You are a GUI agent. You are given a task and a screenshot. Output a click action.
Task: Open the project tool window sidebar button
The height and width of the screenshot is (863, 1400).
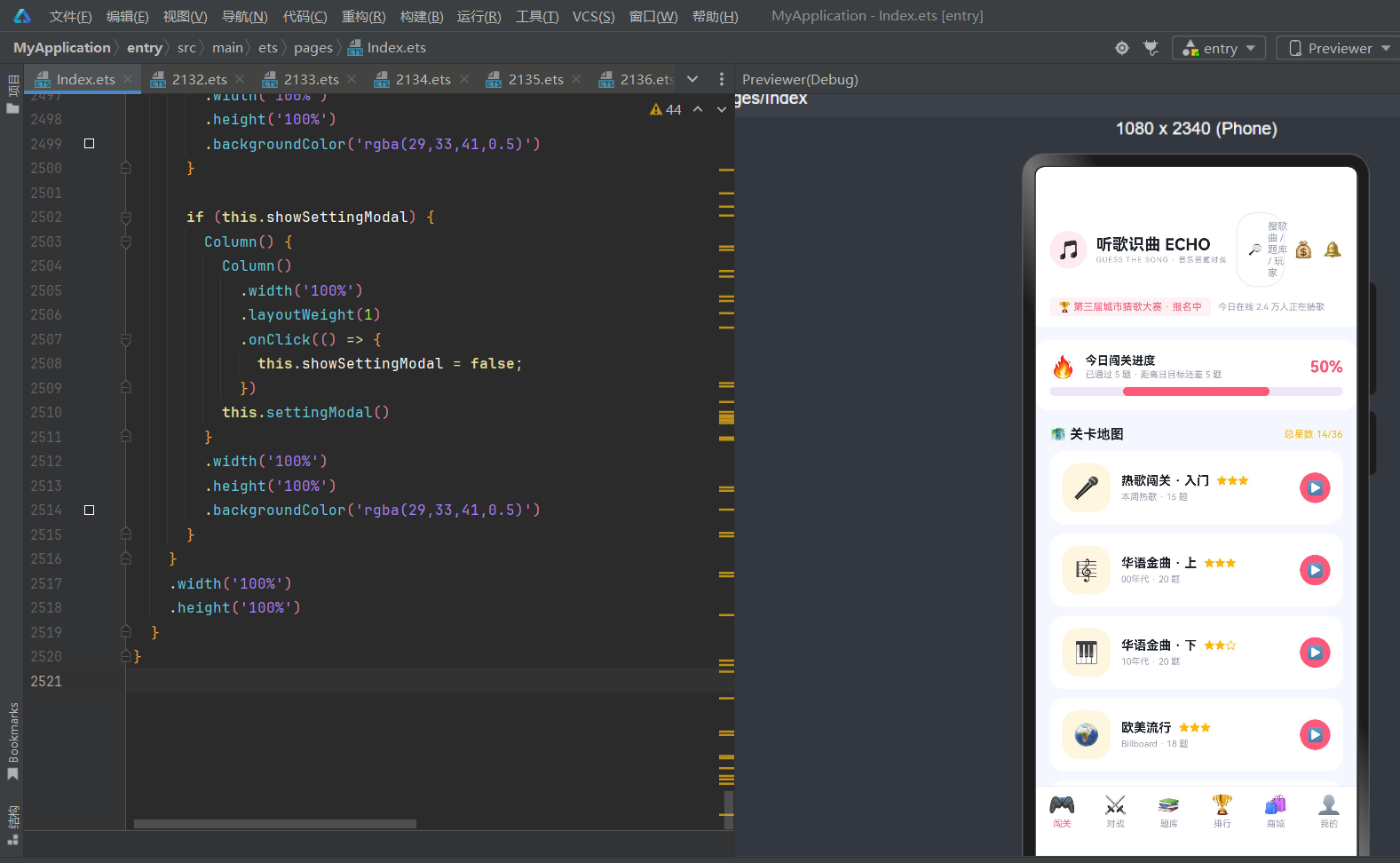(12, 95)
